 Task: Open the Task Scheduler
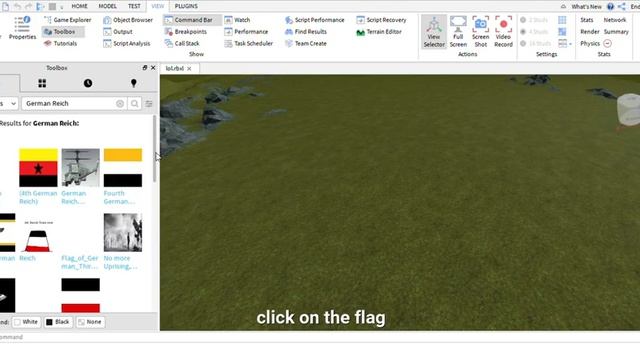point(249,43)
